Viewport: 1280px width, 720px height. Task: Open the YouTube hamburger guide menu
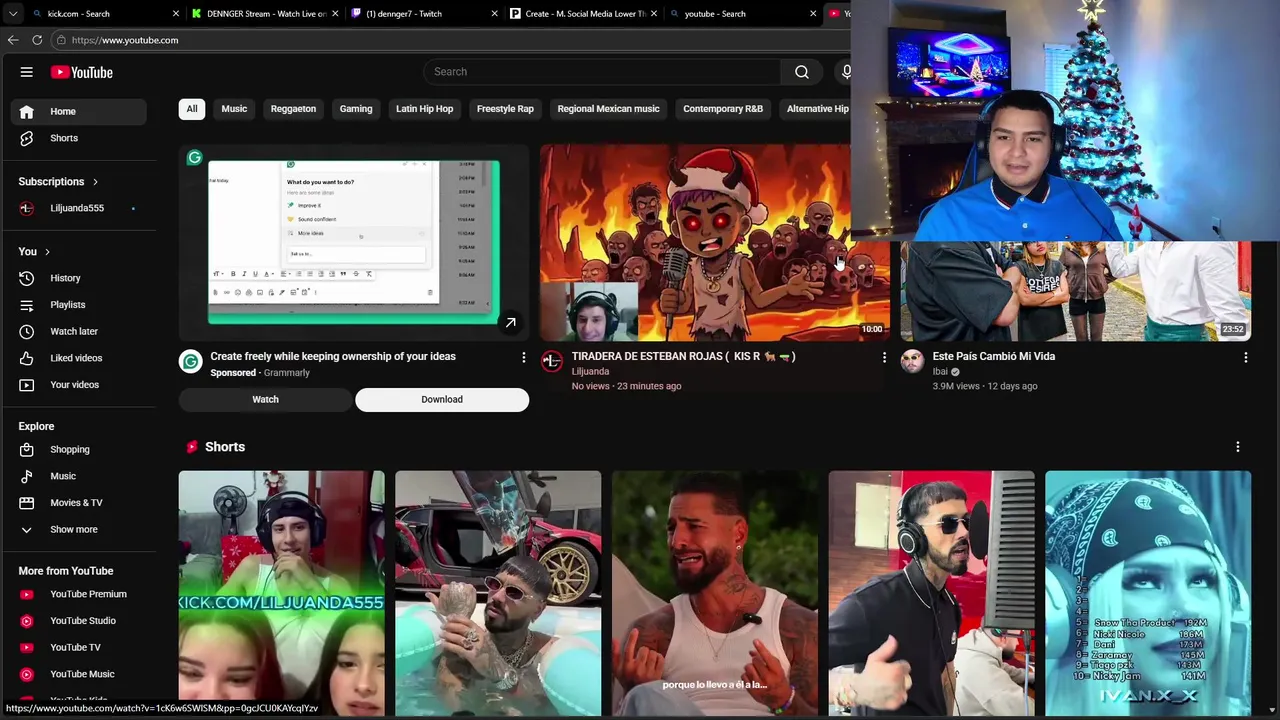27,72
